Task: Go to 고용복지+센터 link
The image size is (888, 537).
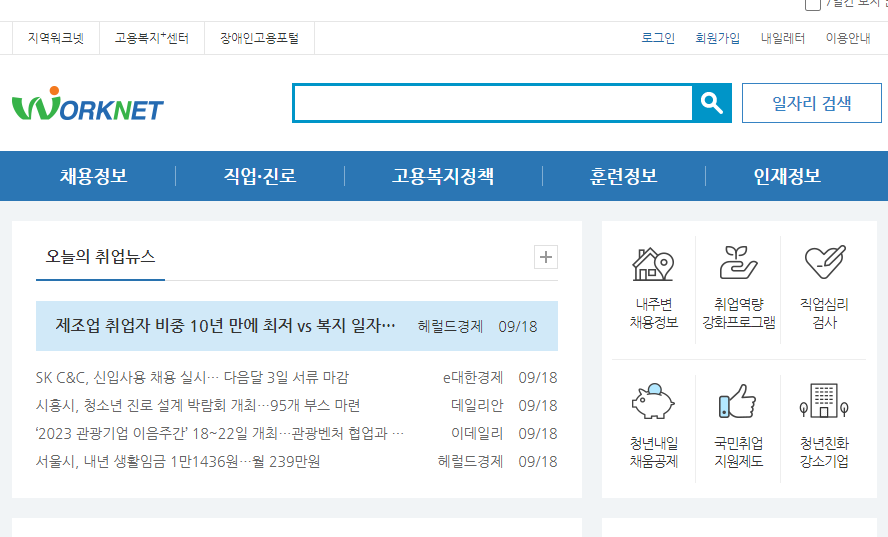Action: coord(152,39)
